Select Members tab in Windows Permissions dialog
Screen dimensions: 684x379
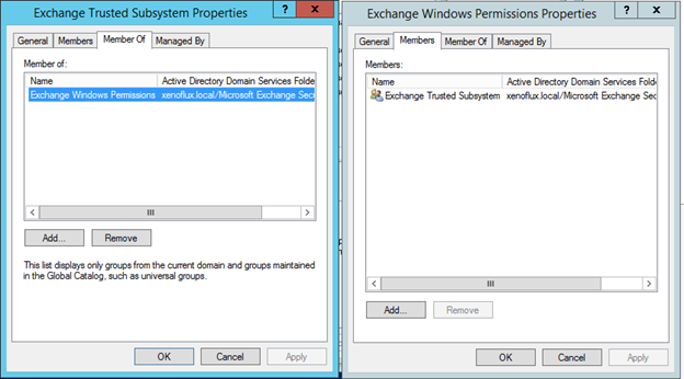point(417,40)
